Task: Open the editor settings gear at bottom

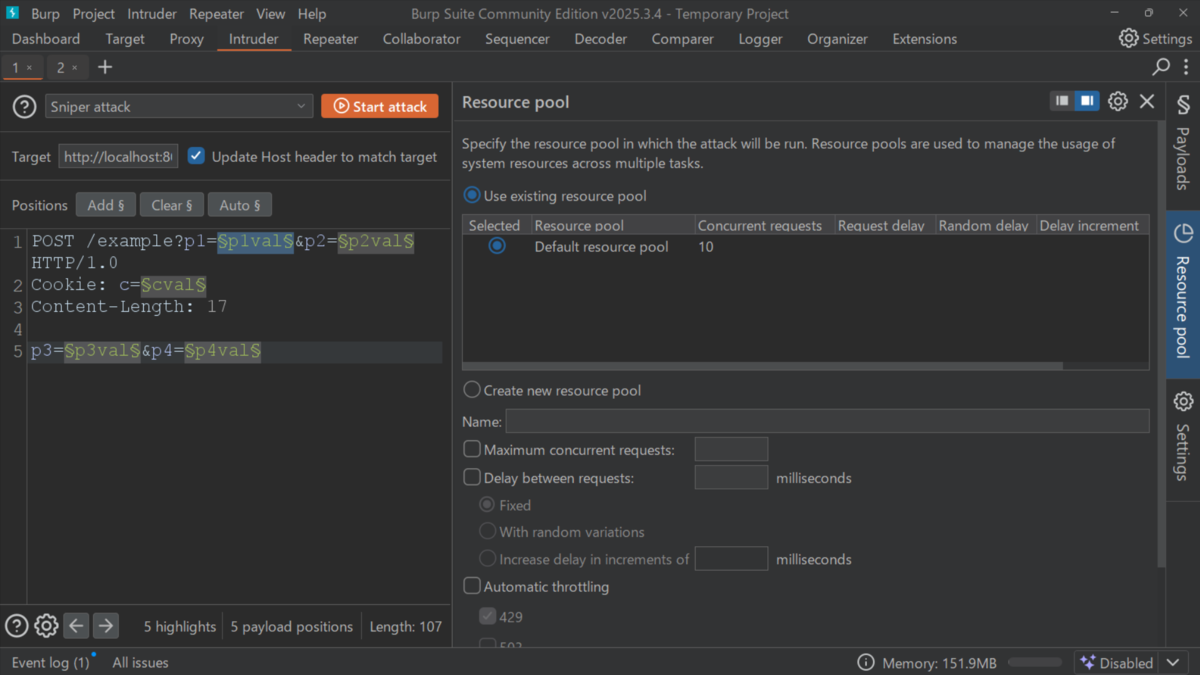Action: (46, 626)
